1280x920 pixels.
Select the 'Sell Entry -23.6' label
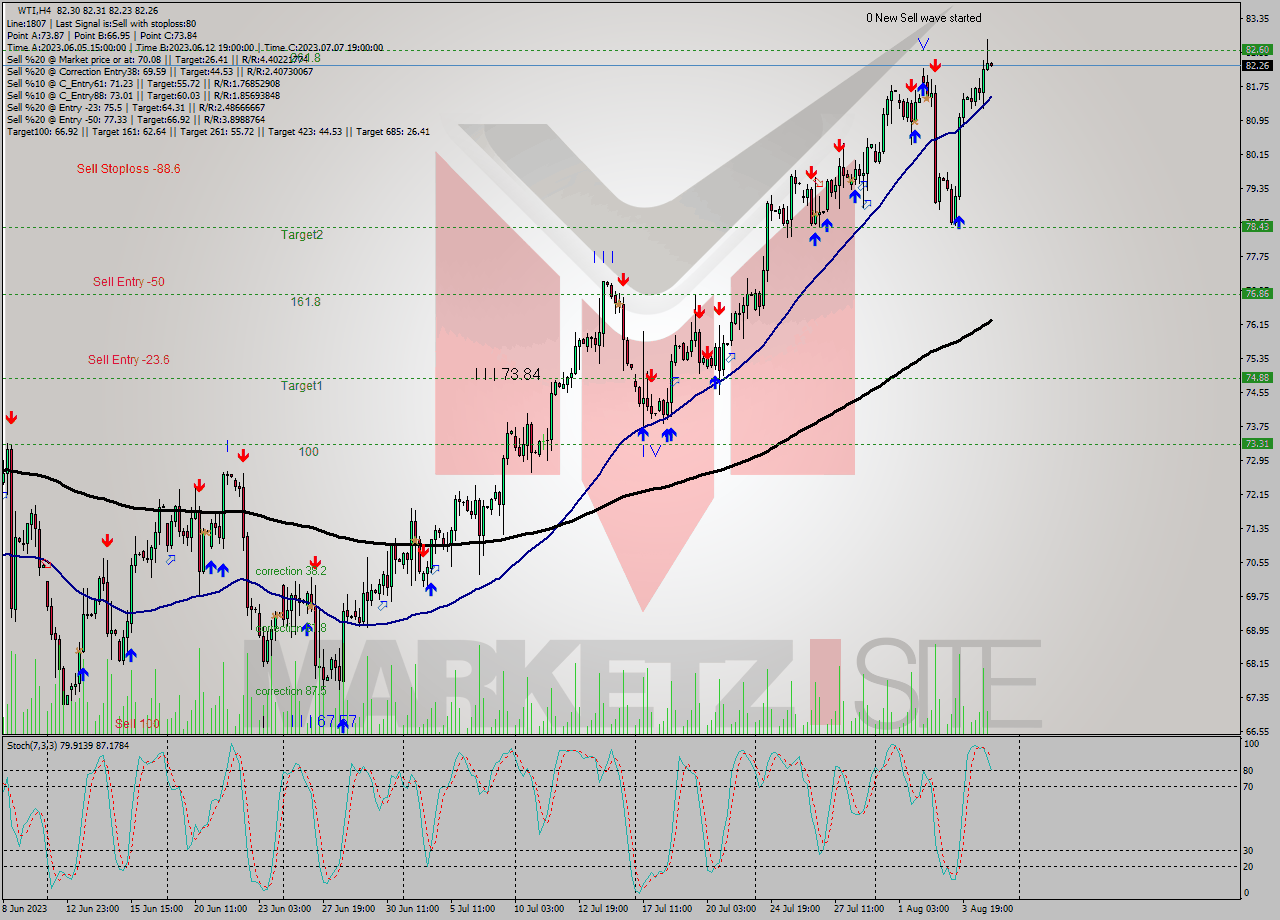[128, 360]
